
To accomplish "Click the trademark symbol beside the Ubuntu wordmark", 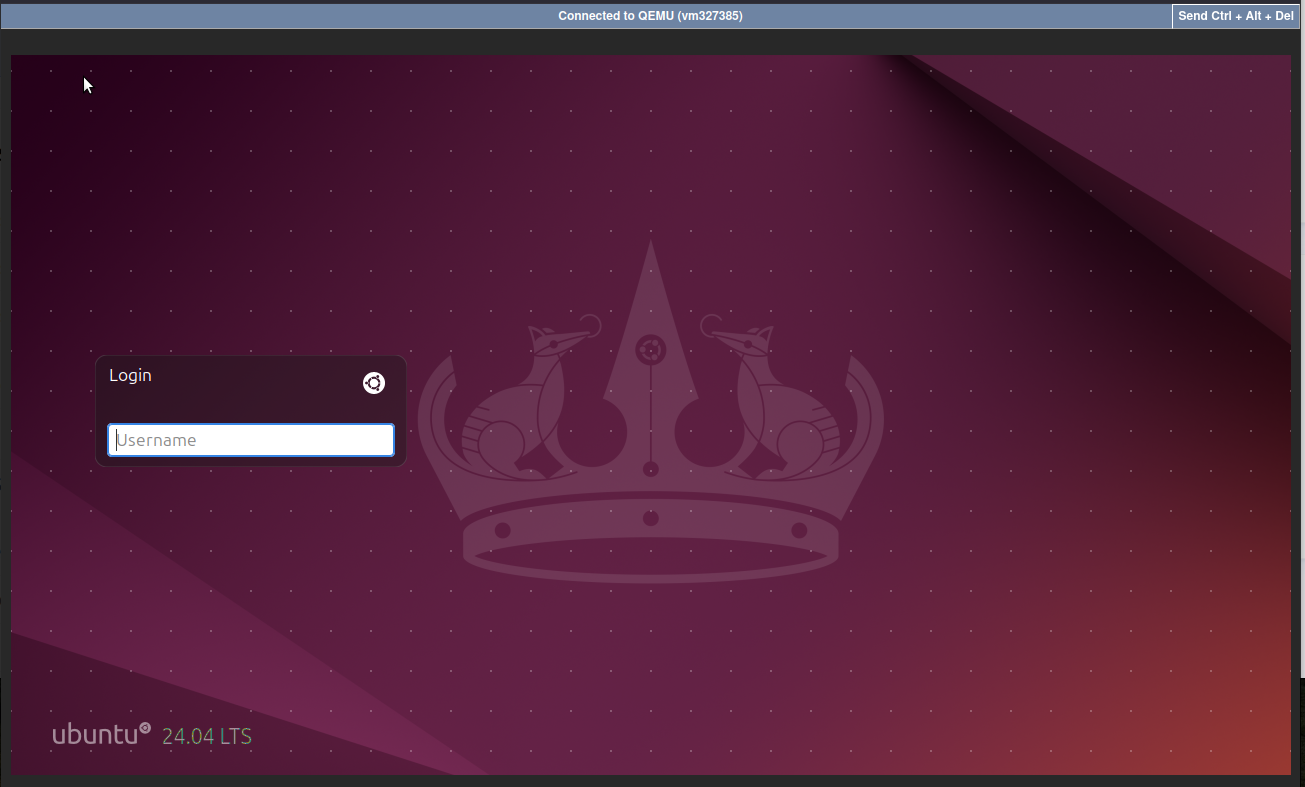I will [144, 726].
